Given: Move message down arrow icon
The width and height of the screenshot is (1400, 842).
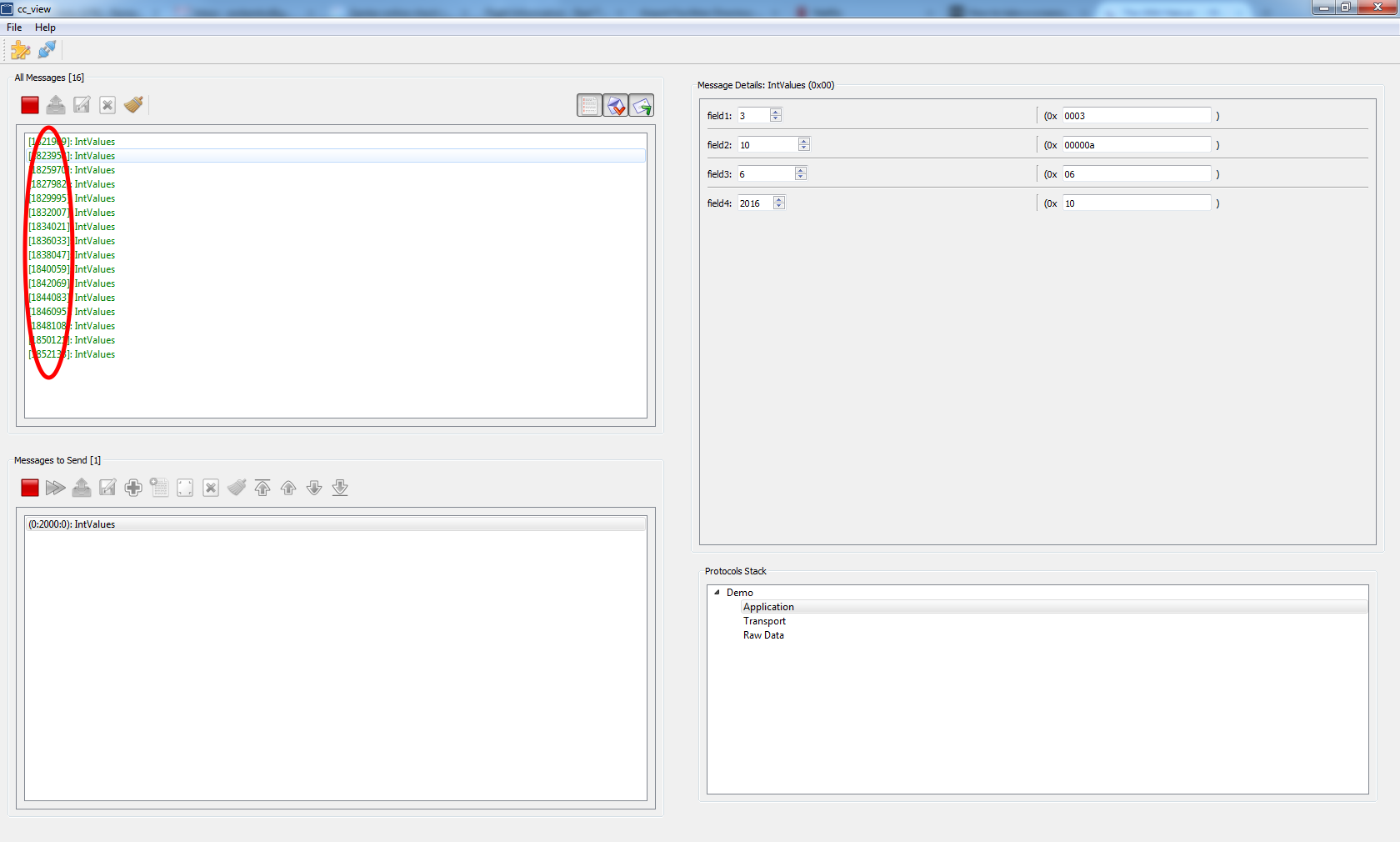Looking at the screenshot, I should click(x=314, y=488).
